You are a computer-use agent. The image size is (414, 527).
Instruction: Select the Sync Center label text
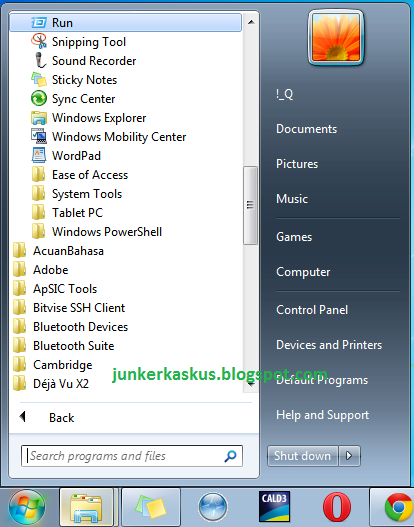click(84, 99)
